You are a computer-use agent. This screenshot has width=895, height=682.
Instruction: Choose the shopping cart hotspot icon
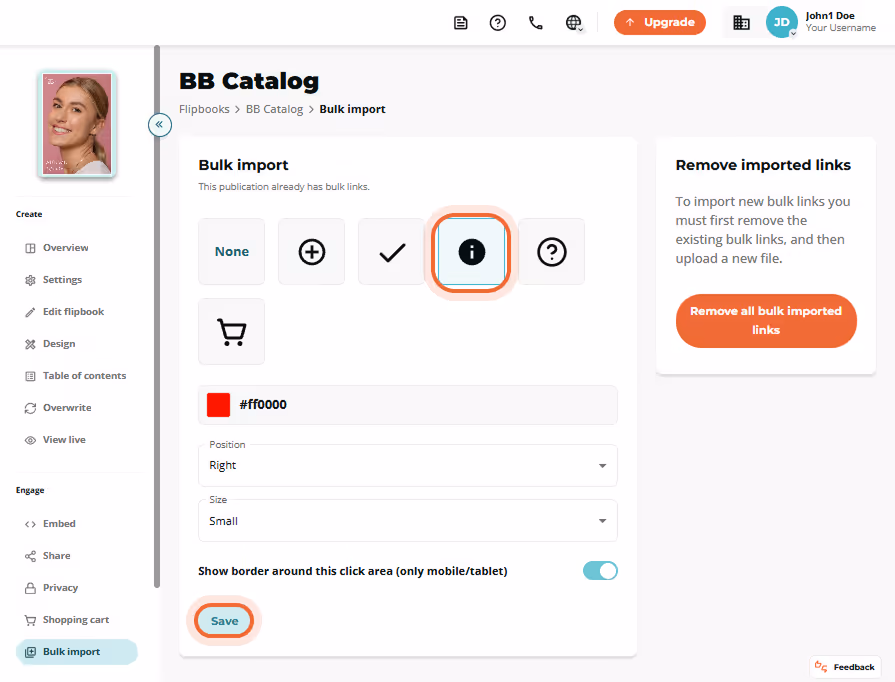pos(232,332)
